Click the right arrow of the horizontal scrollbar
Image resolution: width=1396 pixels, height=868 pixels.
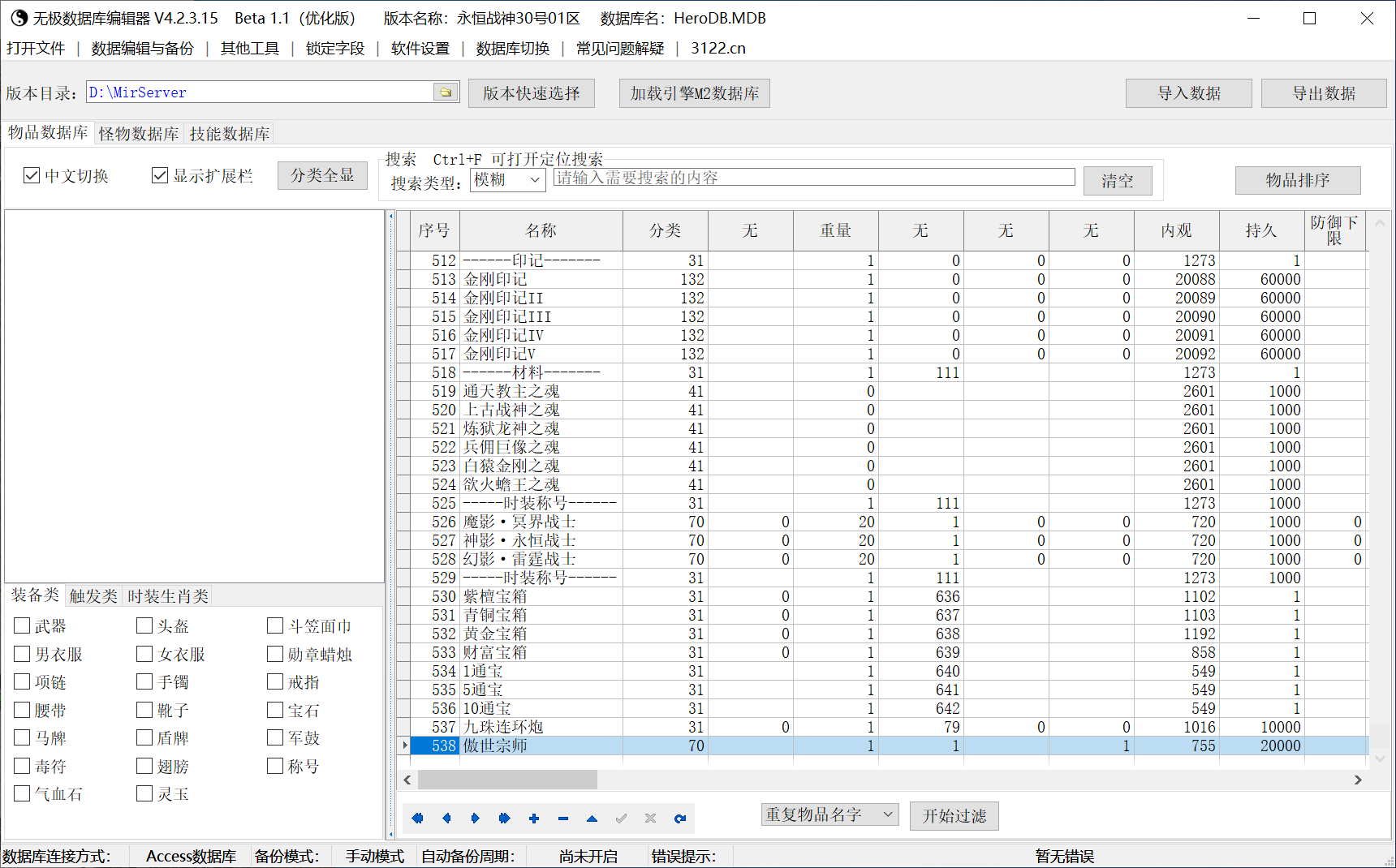coord(1358,780)
